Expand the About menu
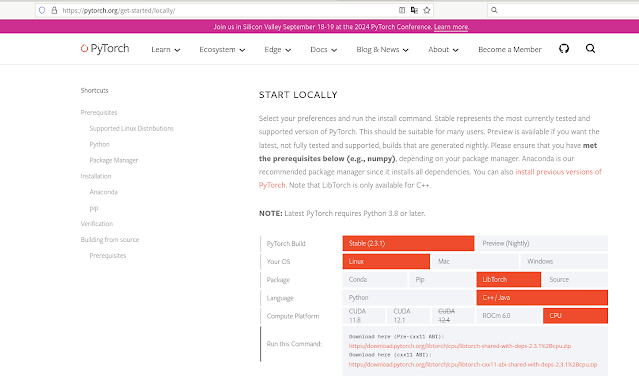The image size is (639, 382). pos(443,49)
